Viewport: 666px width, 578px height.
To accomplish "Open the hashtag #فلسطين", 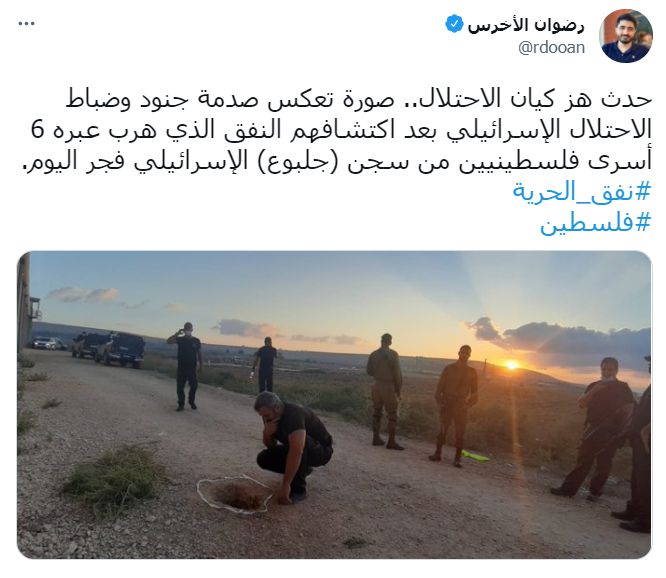I will pos(595,223).
